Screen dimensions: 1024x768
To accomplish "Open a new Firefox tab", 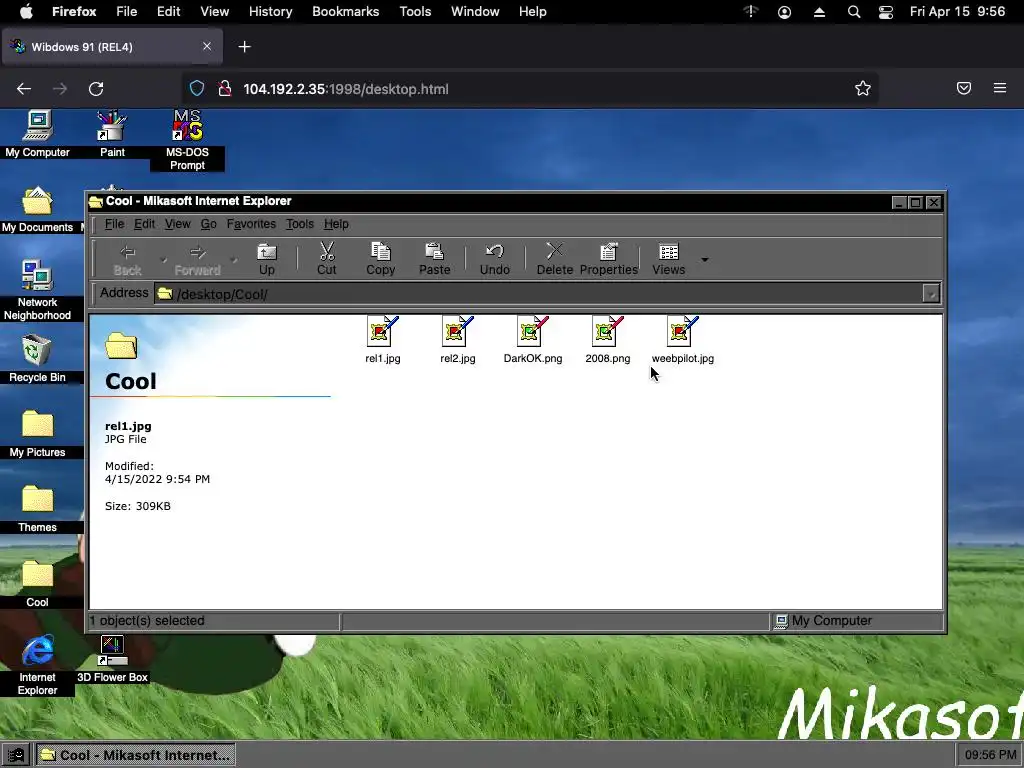I will (x=244, y=47).
